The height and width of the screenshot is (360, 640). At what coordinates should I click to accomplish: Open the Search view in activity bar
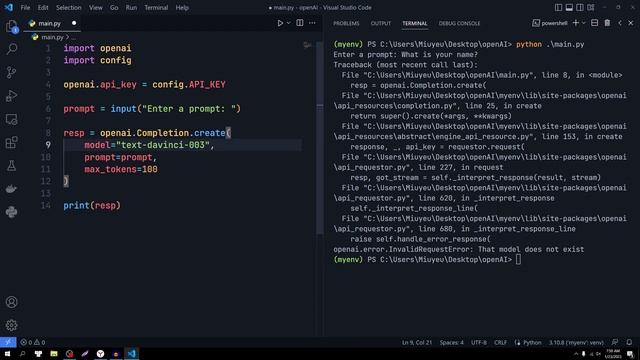pyautogui.click(x=11, y=49)
